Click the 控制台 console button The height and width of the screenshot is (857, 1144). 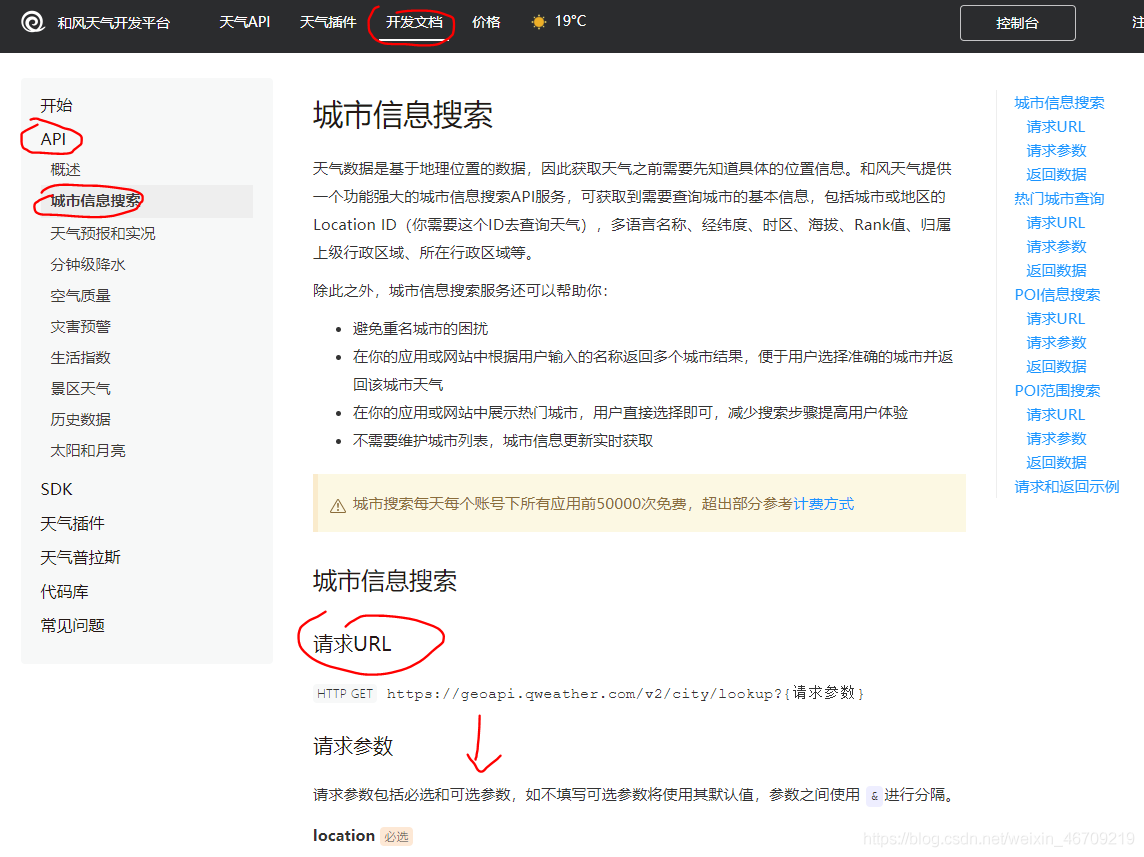pos(1017,23)
